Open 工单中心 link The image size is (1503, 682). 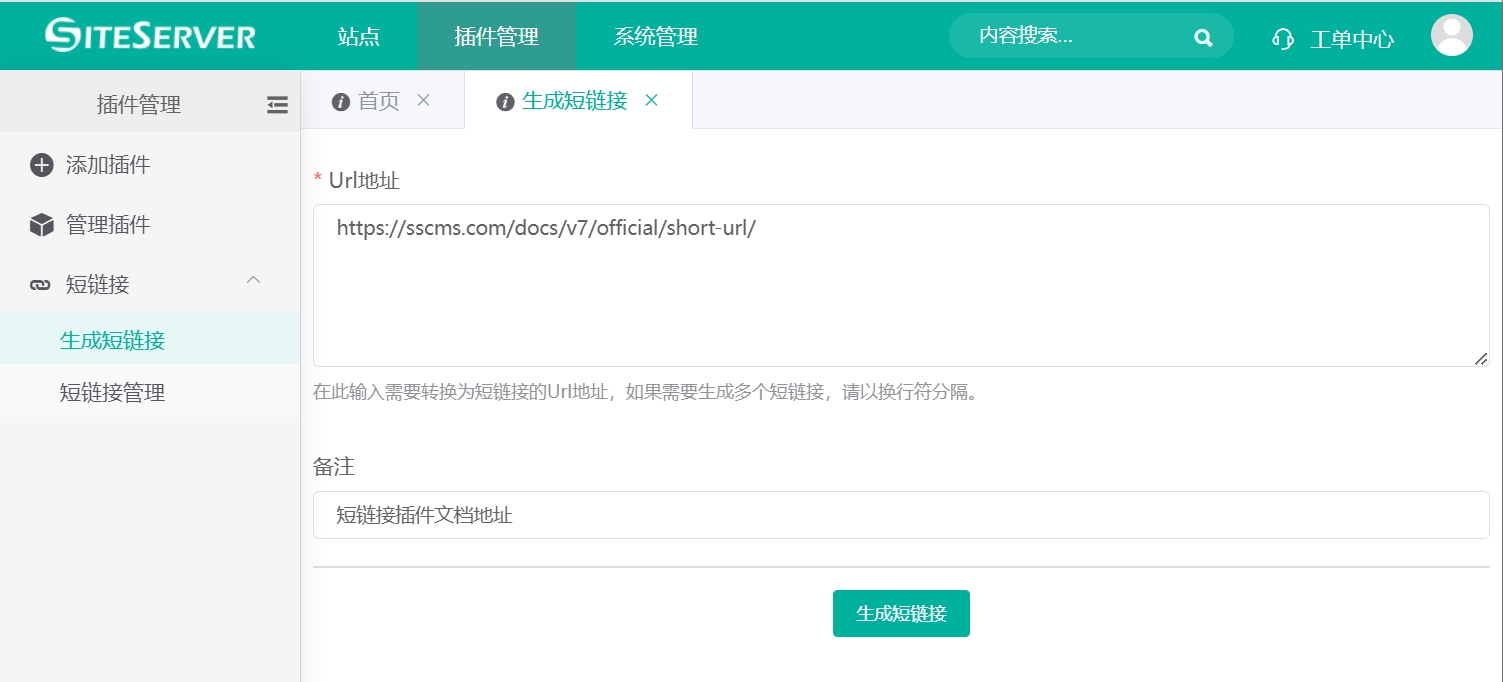click(1351, 39)
